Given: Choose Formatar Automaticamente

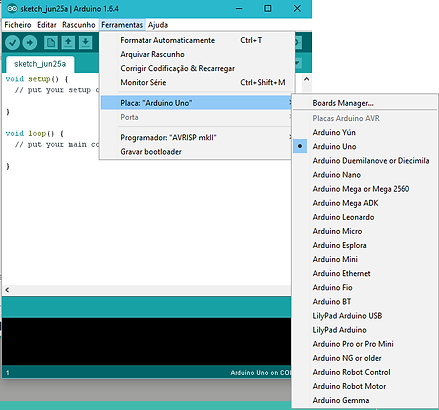Looking at the screenshot, I should click(x=197, y=40).
